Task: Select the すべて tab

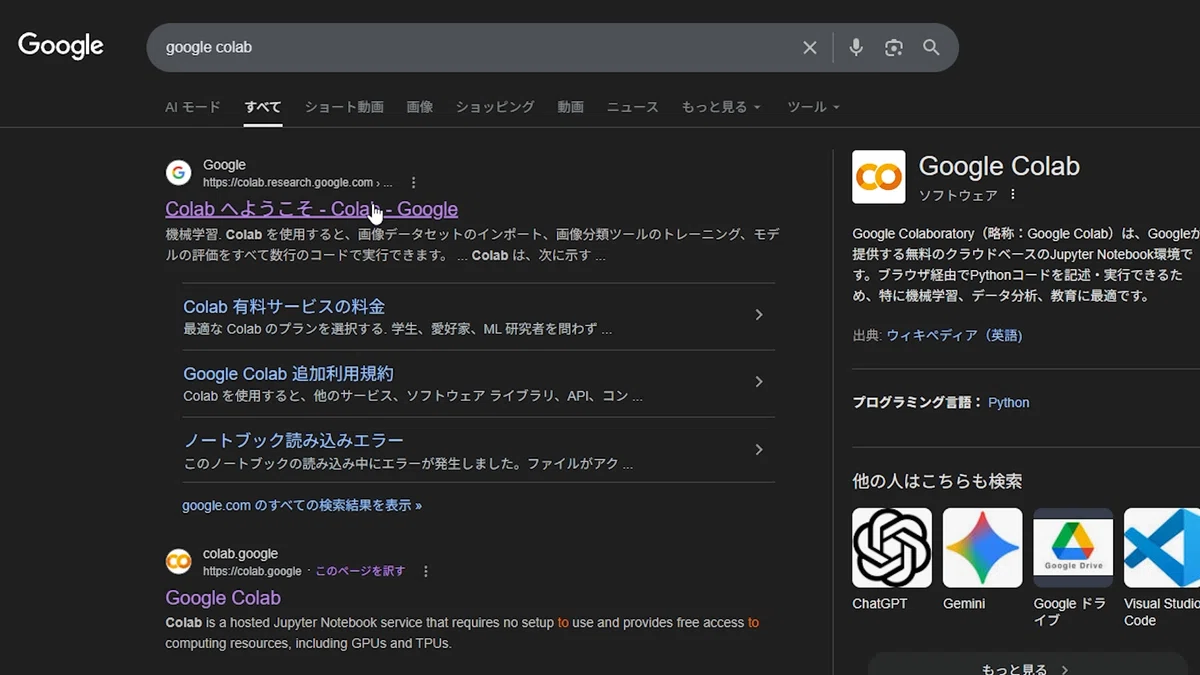Action: (263, 107)
